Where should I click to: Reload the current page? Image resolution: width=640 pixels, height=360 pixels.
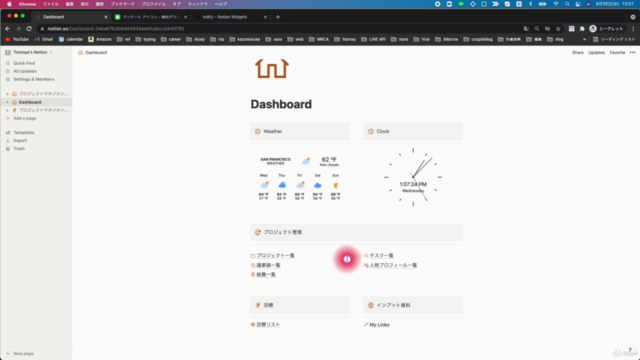pyautogui.click(x=29, y=29)
